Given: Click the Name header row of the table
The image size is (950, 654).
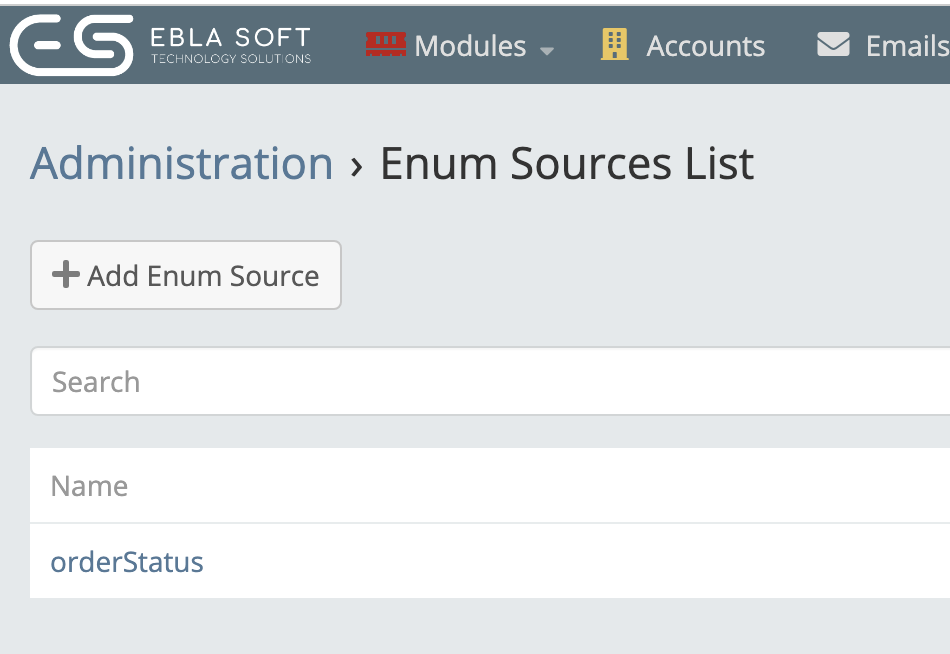Looking at the screenshot, I should coord(490,485).
